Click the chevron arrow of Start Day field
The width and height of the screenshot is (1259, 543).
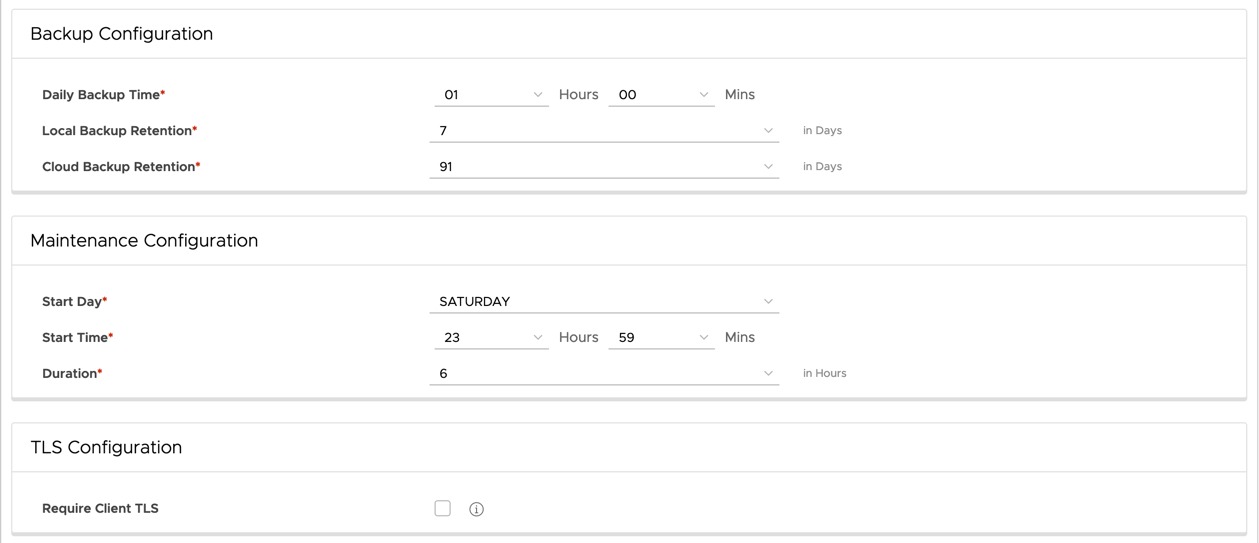[768, 301]
